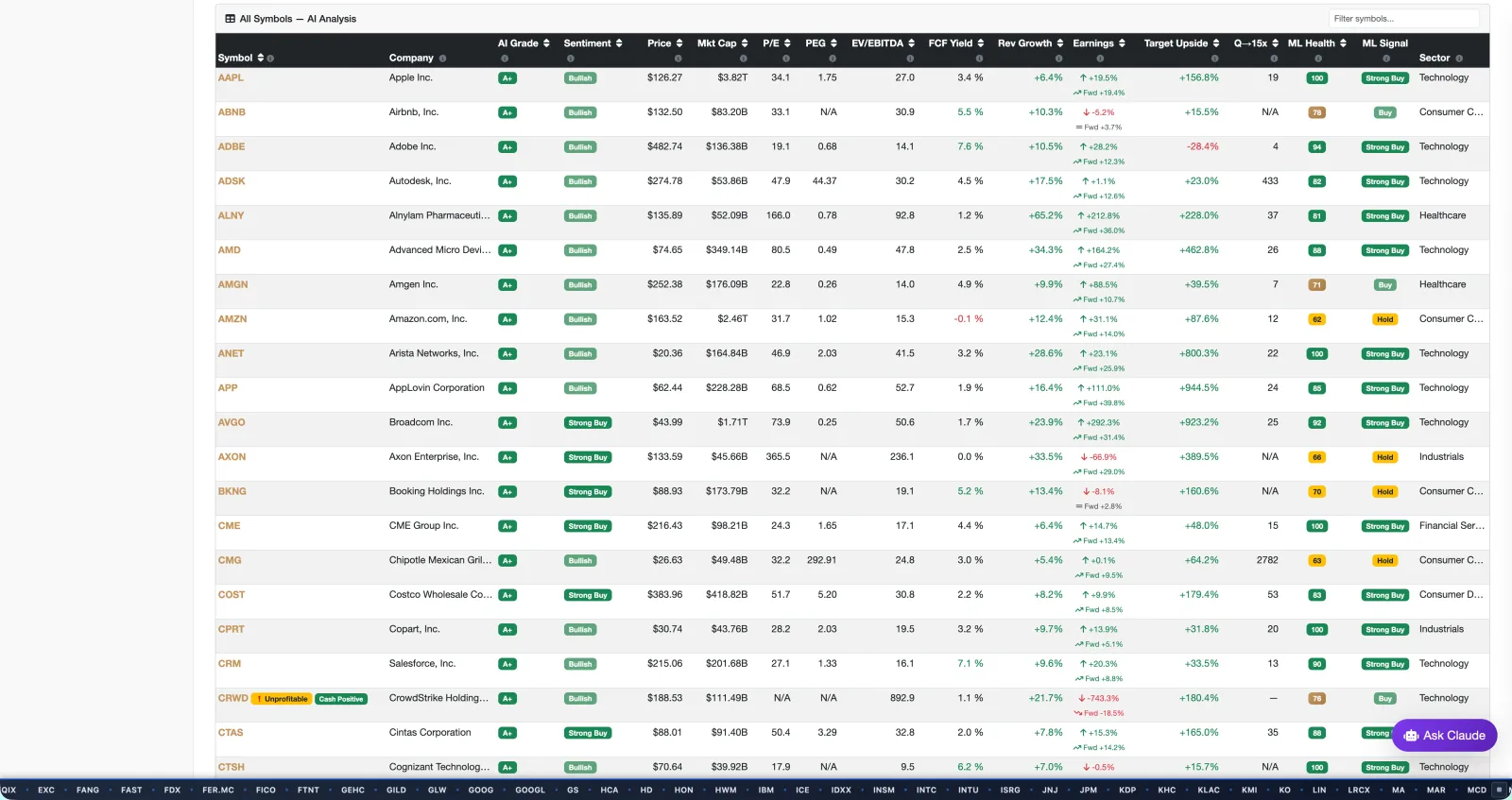Click Fwd -18.5% earnings note for CrowdStrike
The height and width of the screenshot is (800, 1512).
point(1099,713)
